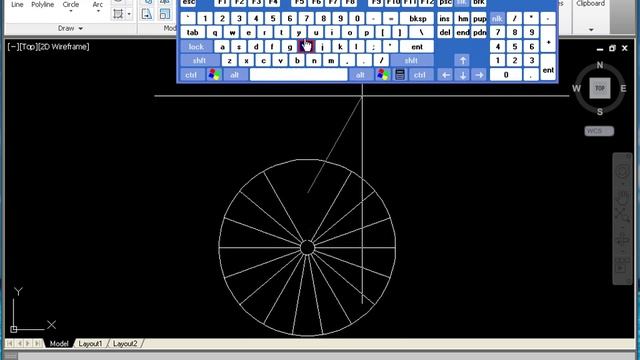640x360 pixels.
Task: Toggle the right alt key on keyboard
Action: (360, 75)
